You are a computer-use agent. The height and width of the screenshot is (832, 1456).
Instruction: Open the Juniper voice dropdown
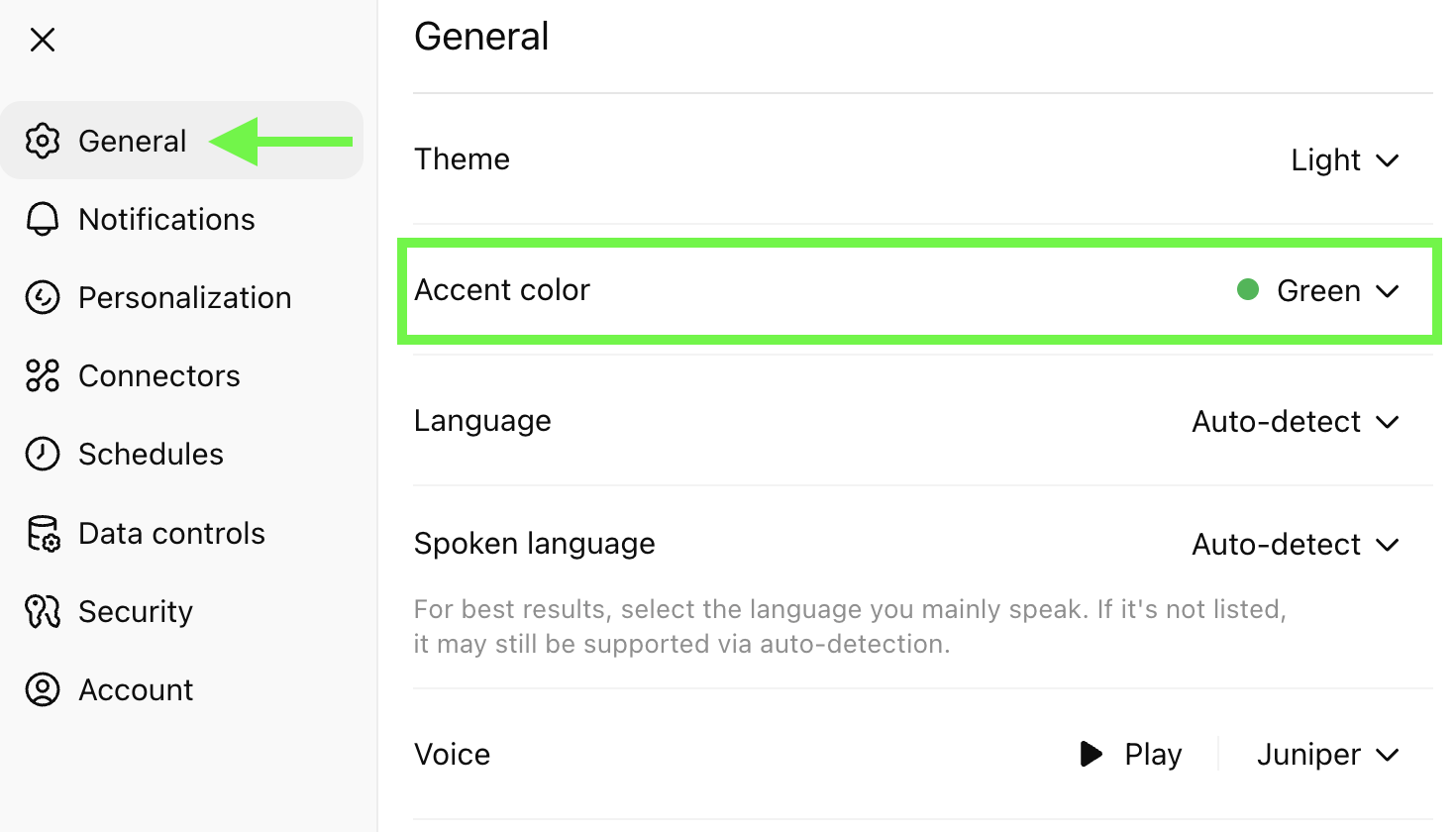pos(1327,754)
